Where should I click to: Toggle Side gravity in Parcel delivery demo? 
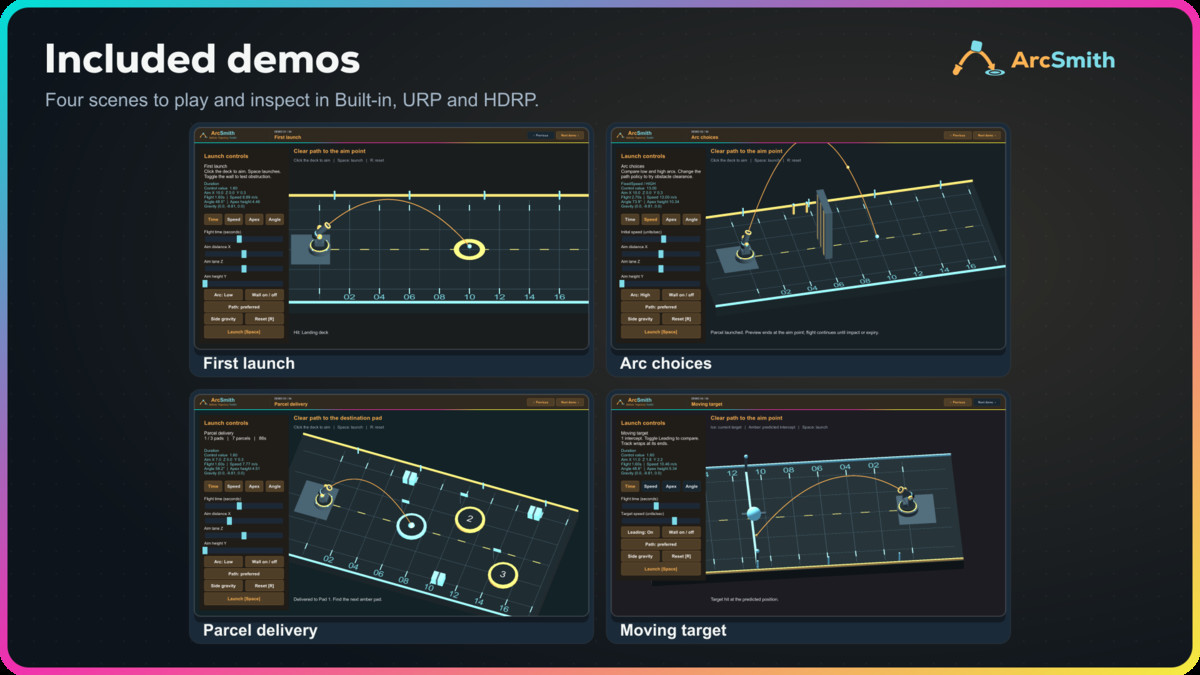click(223, 585)
